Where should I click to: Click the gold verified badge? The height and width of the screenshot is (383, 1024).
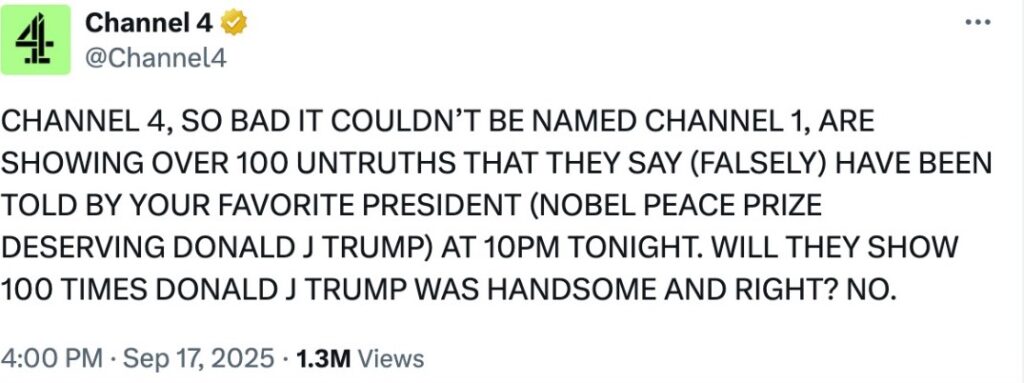(234, 24)
